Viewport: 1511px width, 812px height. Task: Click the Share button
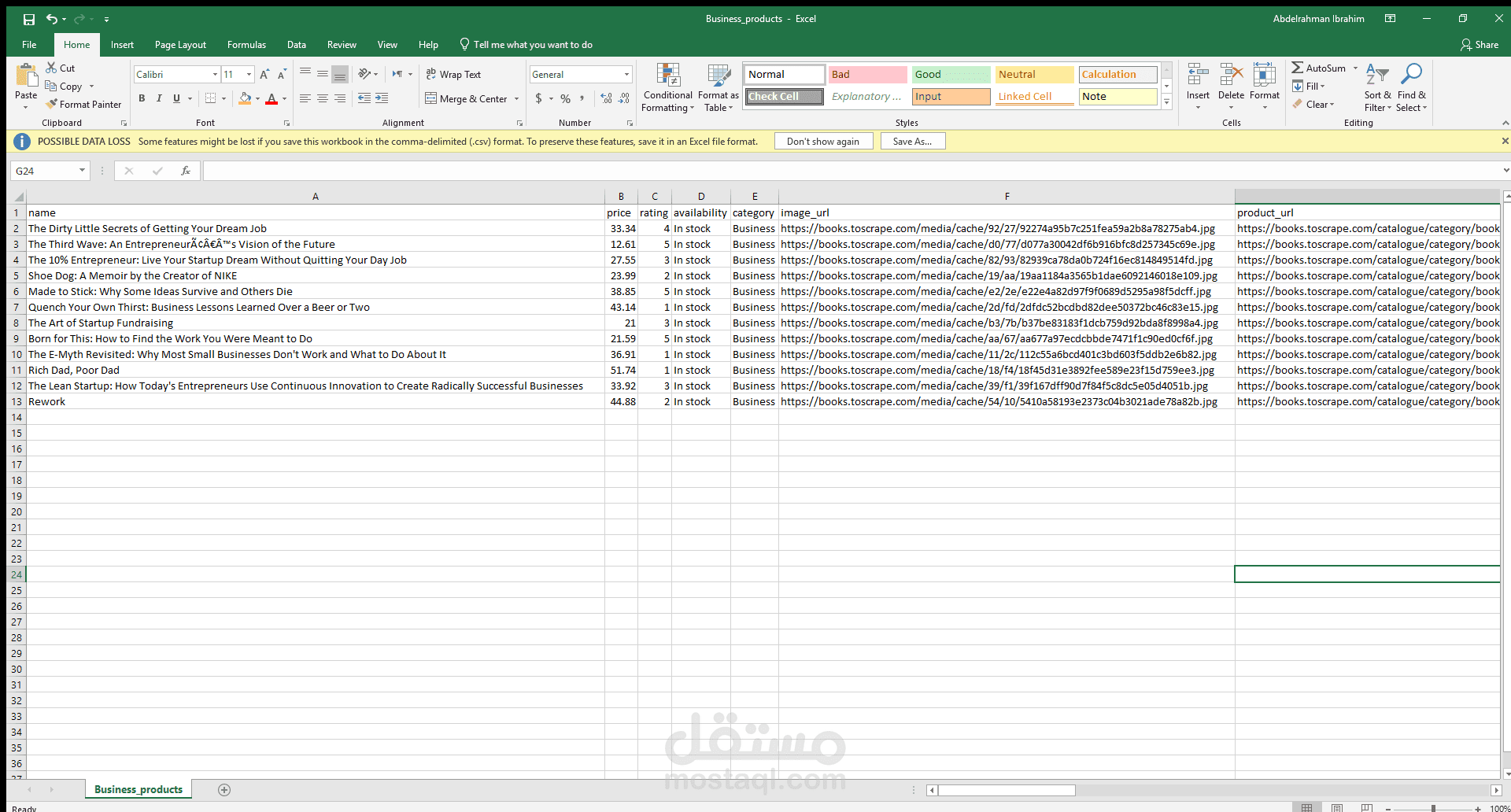point(1480,45)
